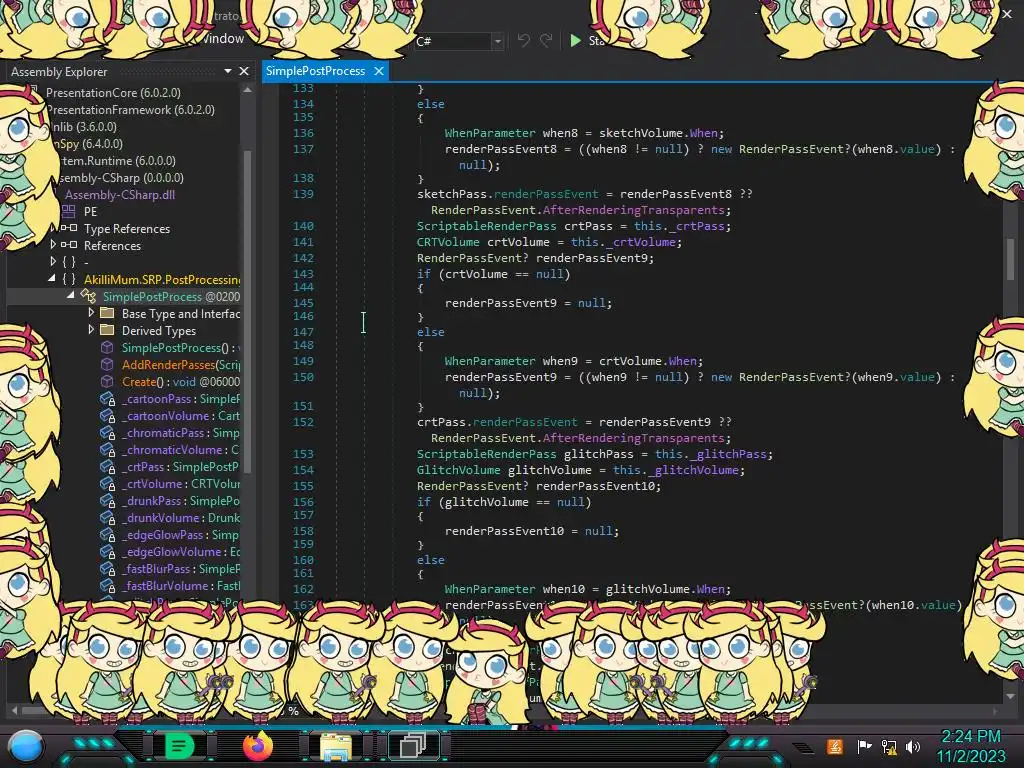This screenshot has height=768, width=1024.
Task: Click the stacked-windows taskbar icon
Action: click(x=413, y=745)
